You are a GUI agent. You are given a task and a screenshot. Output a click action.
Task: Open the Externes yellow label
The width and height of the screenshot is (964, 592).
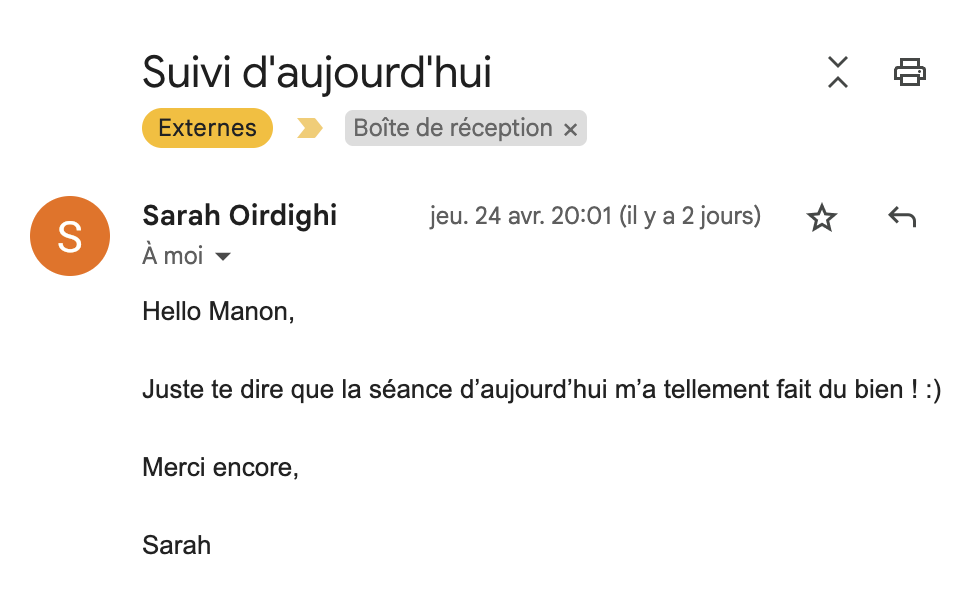point(207,128)
